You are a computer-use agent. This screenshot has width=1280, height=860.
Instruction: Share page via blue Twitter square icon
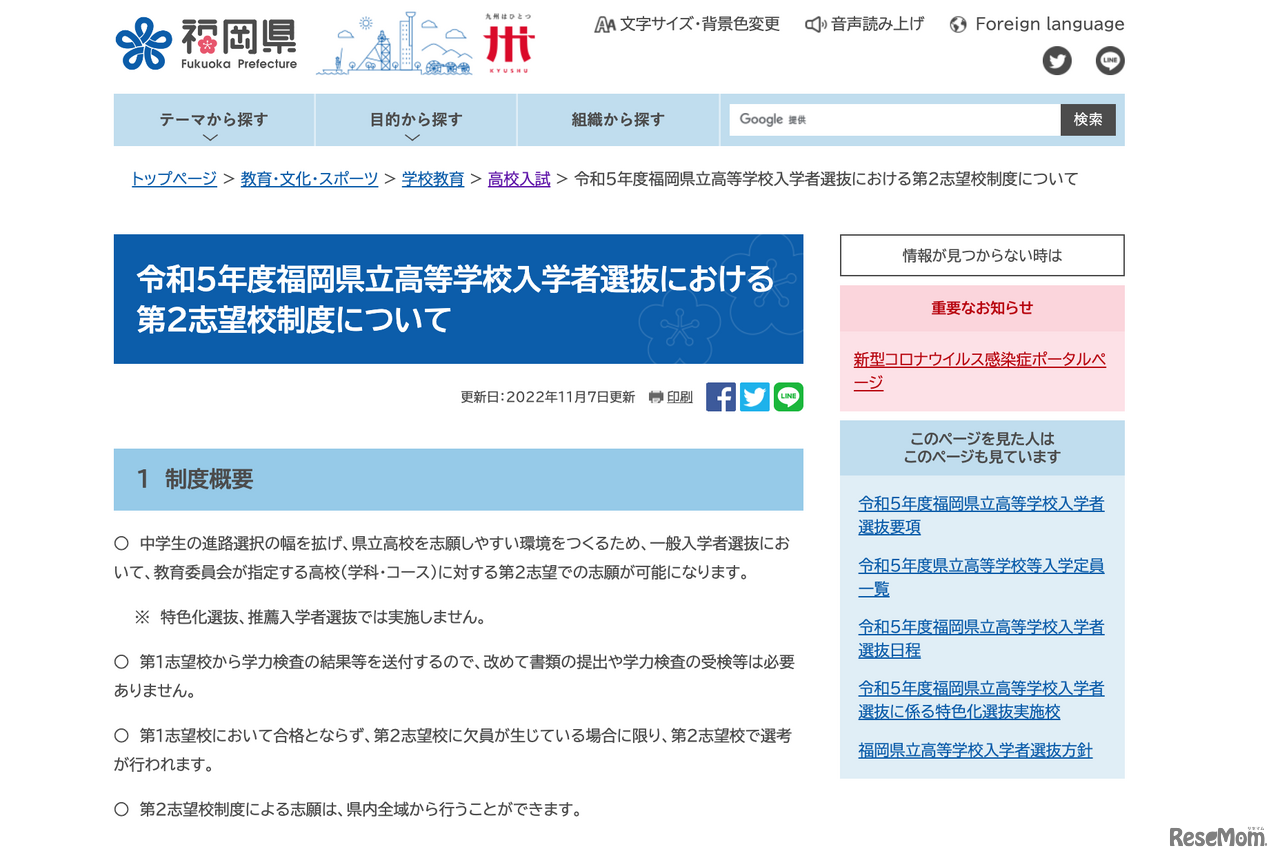(755, 397)
